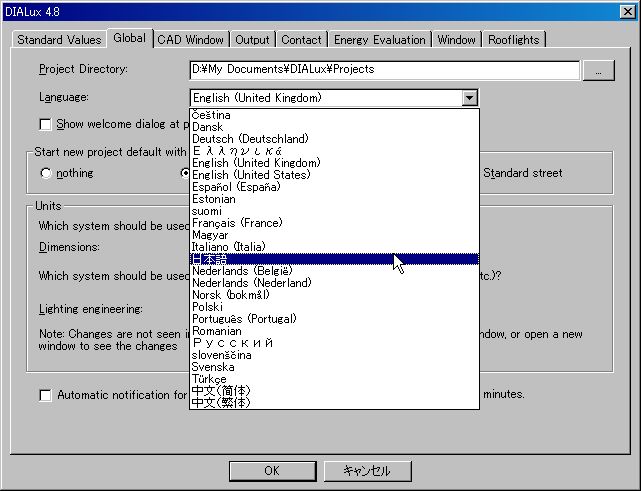641x491 pixels.
Task: Open the Window tab
Action: tap(456, 40)
